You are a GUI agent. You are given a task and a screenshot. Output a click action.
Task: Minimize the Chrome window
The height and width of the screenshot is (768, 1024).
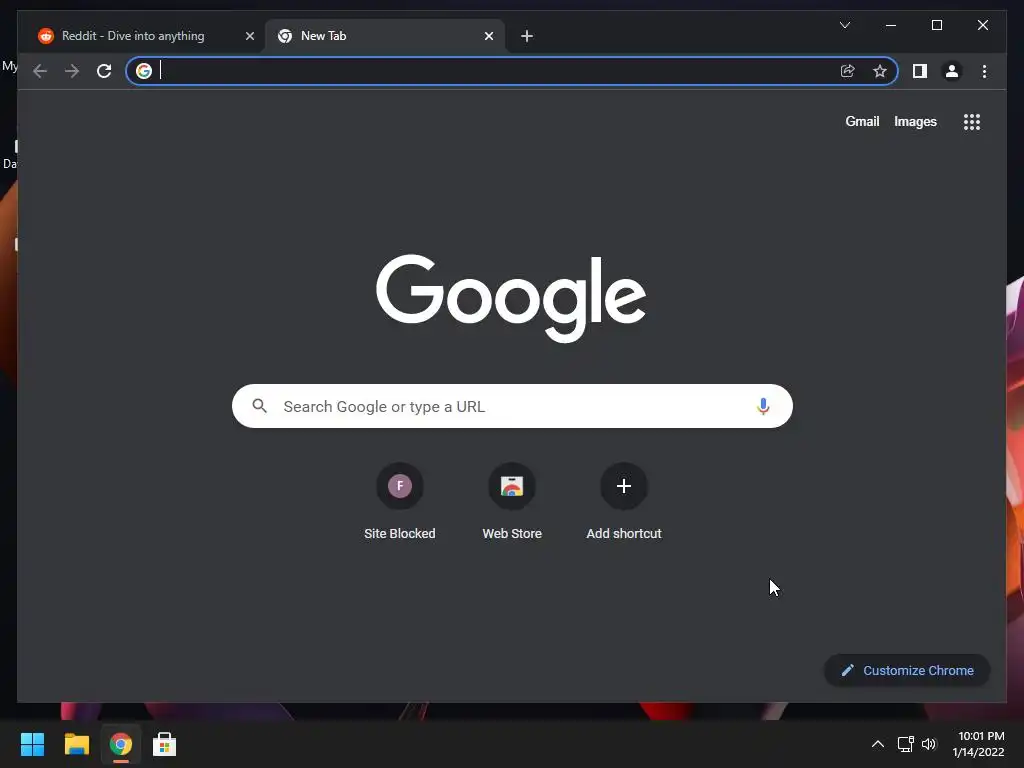891,25
